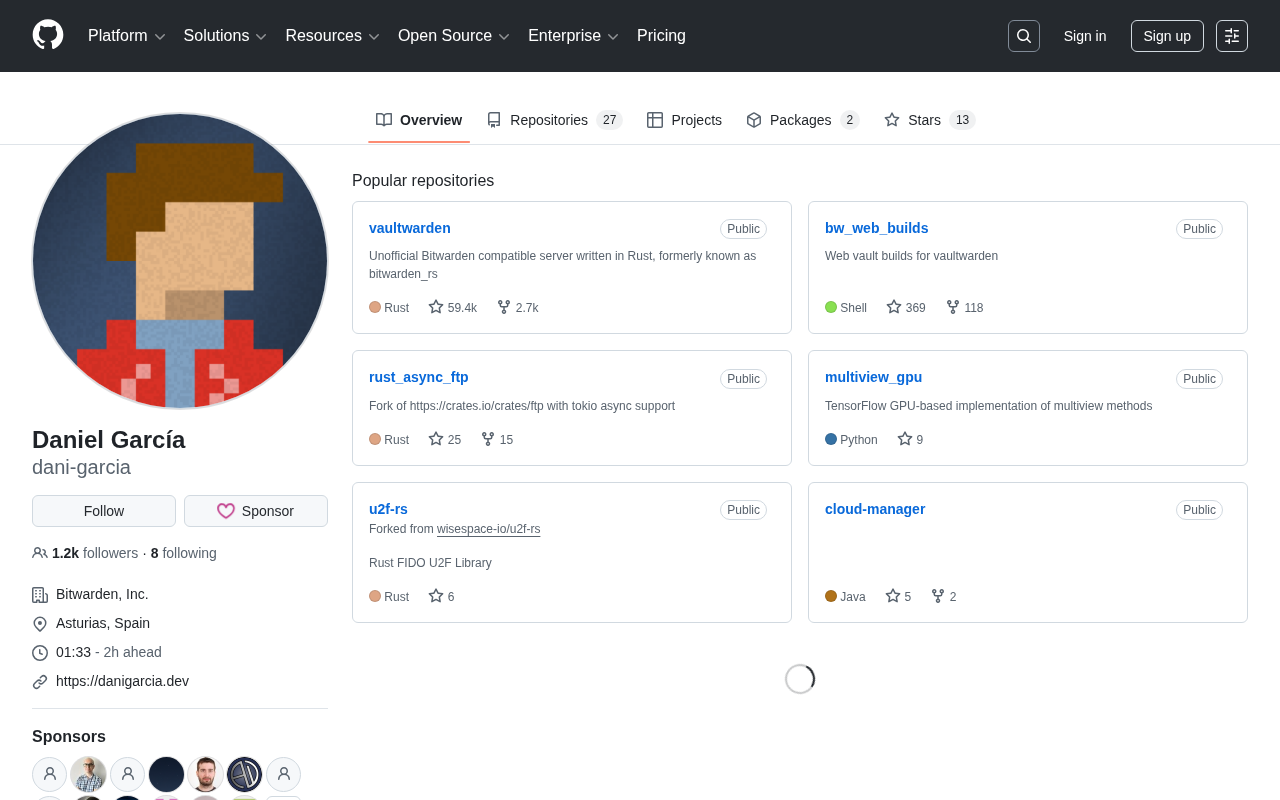The image size is (1280, 800).
Task: Follow Daniel García
Action: 104,511
